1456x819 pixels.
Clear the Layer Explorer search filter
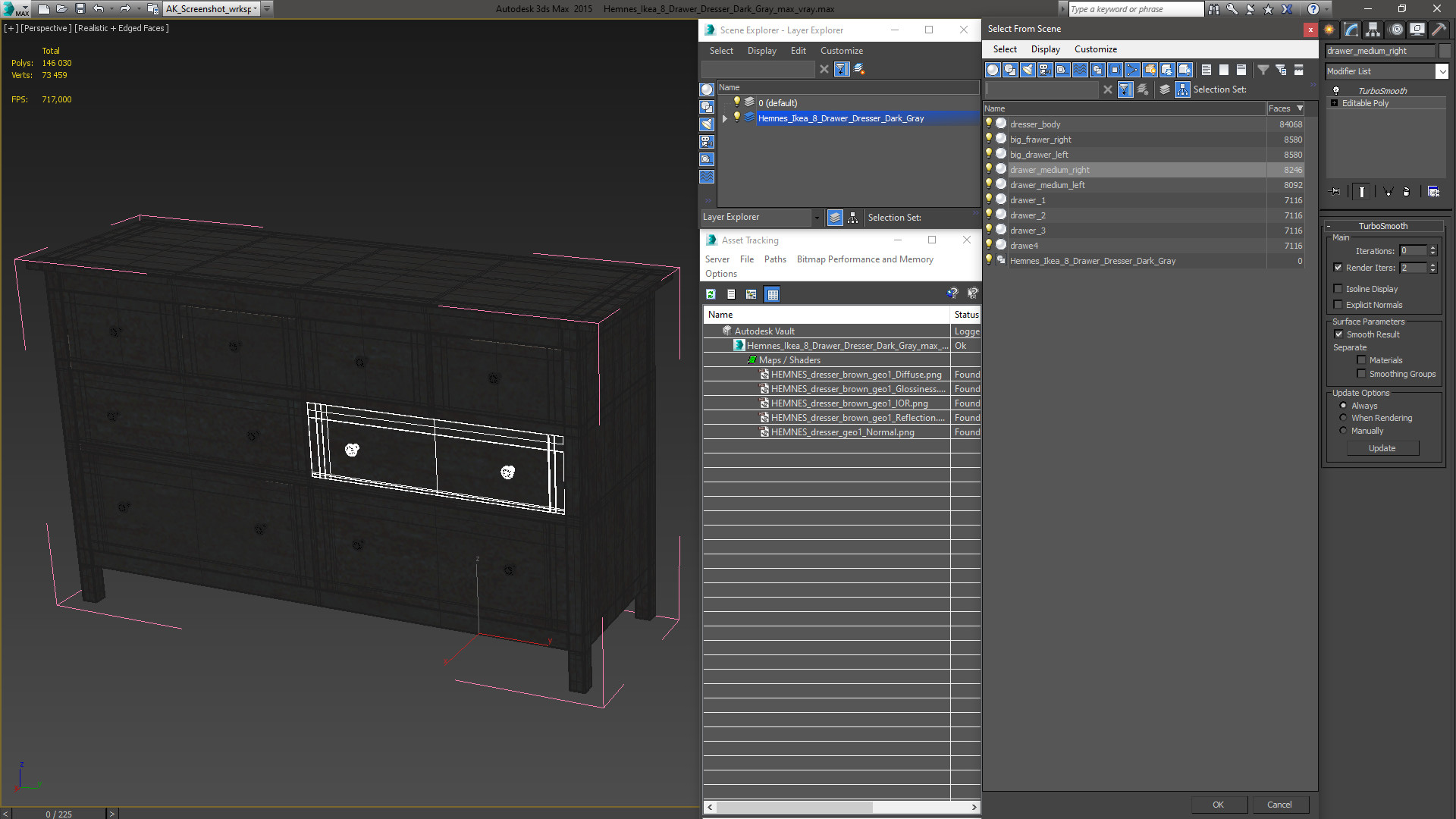(x=824, y=69)
